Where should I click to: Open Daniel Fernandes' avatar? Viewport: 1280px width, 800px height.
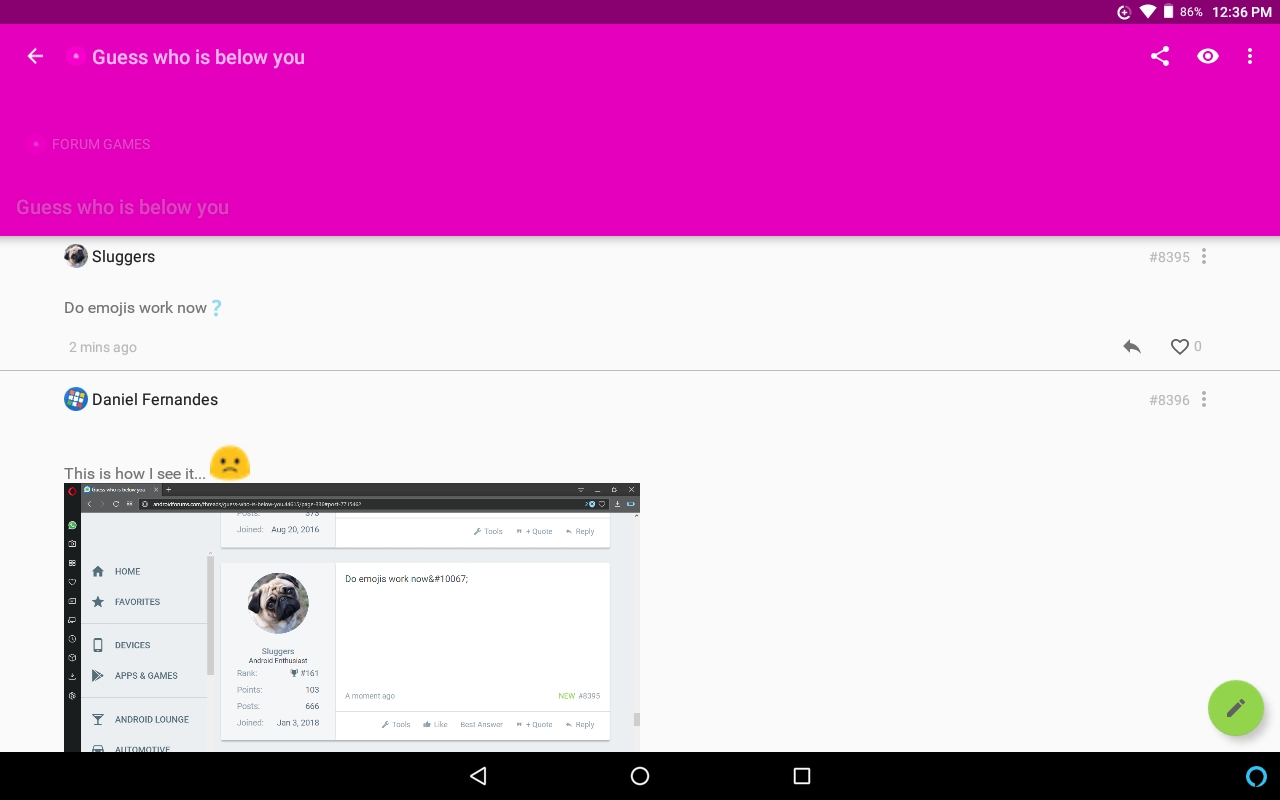pyautogui.click(x=76, y=399)
